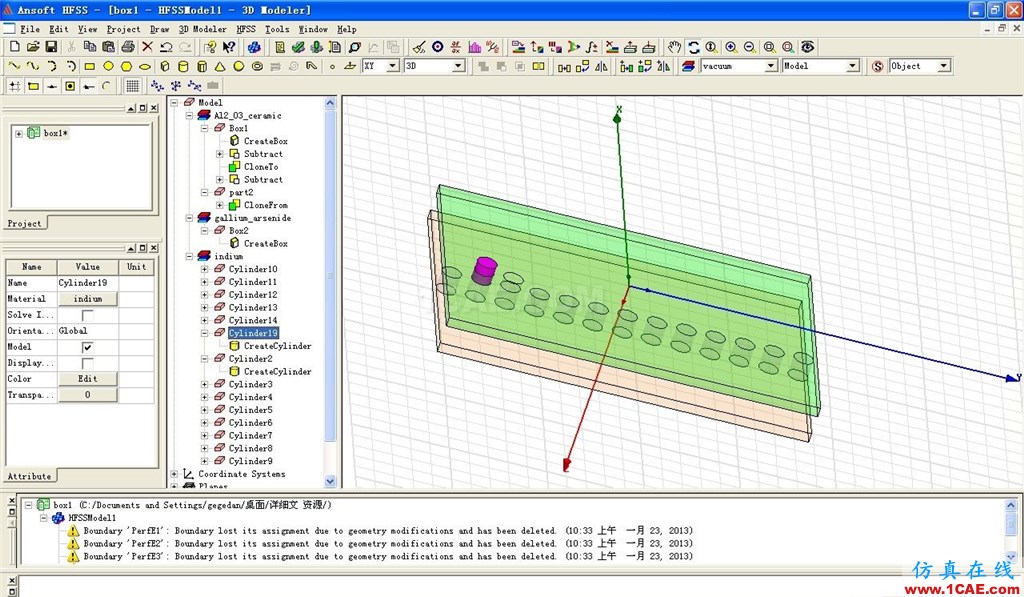
Task: Expand the Cylinder10 tree node
Action: tap(204, 269)
